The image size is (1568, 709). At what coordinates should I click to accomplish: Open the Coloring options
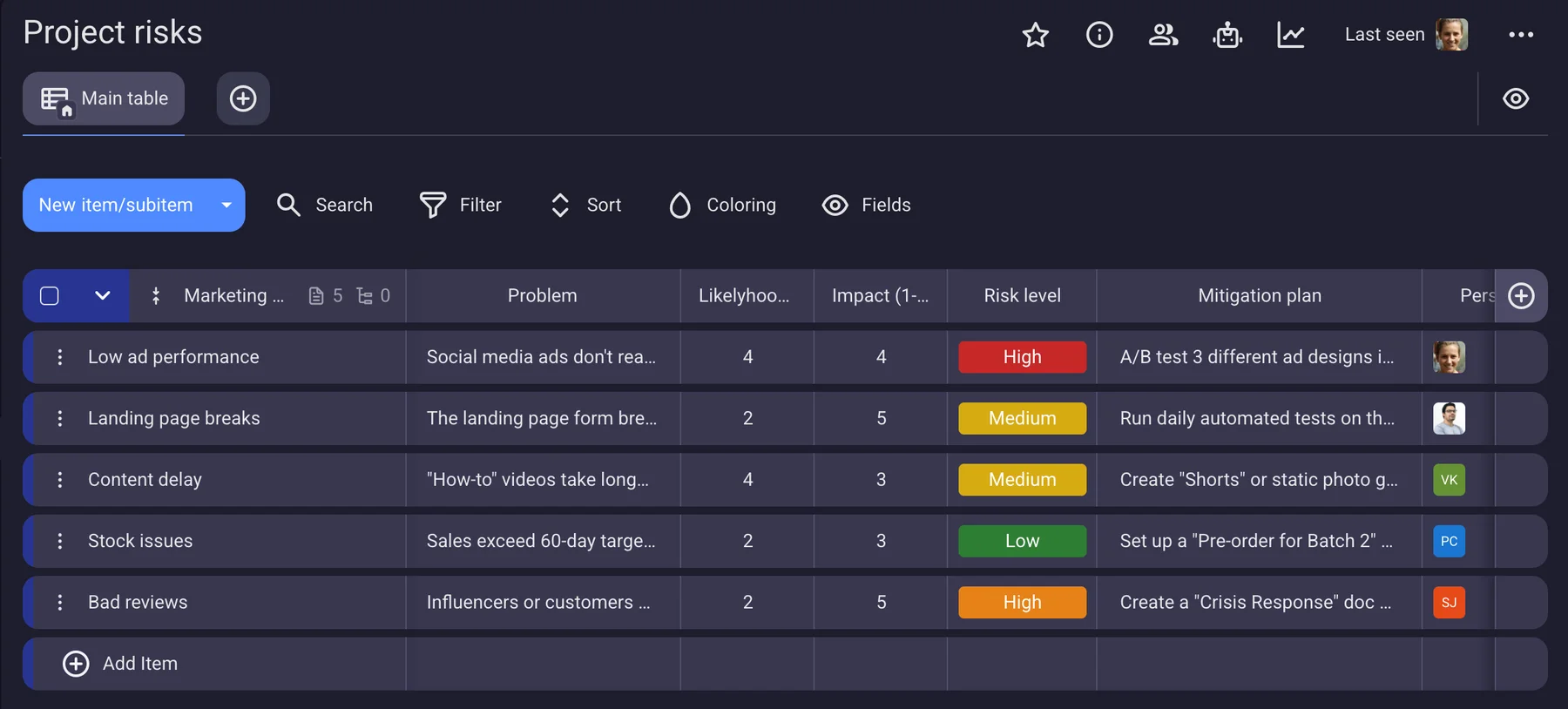(x=722, y=206)
